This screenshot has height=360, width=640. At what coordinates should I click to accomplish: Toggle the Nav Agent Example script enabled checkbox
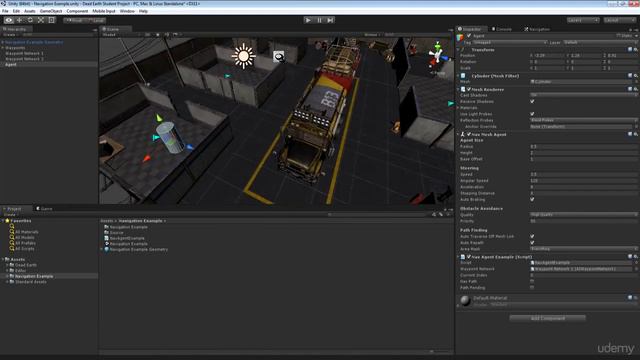coord(469,257)
